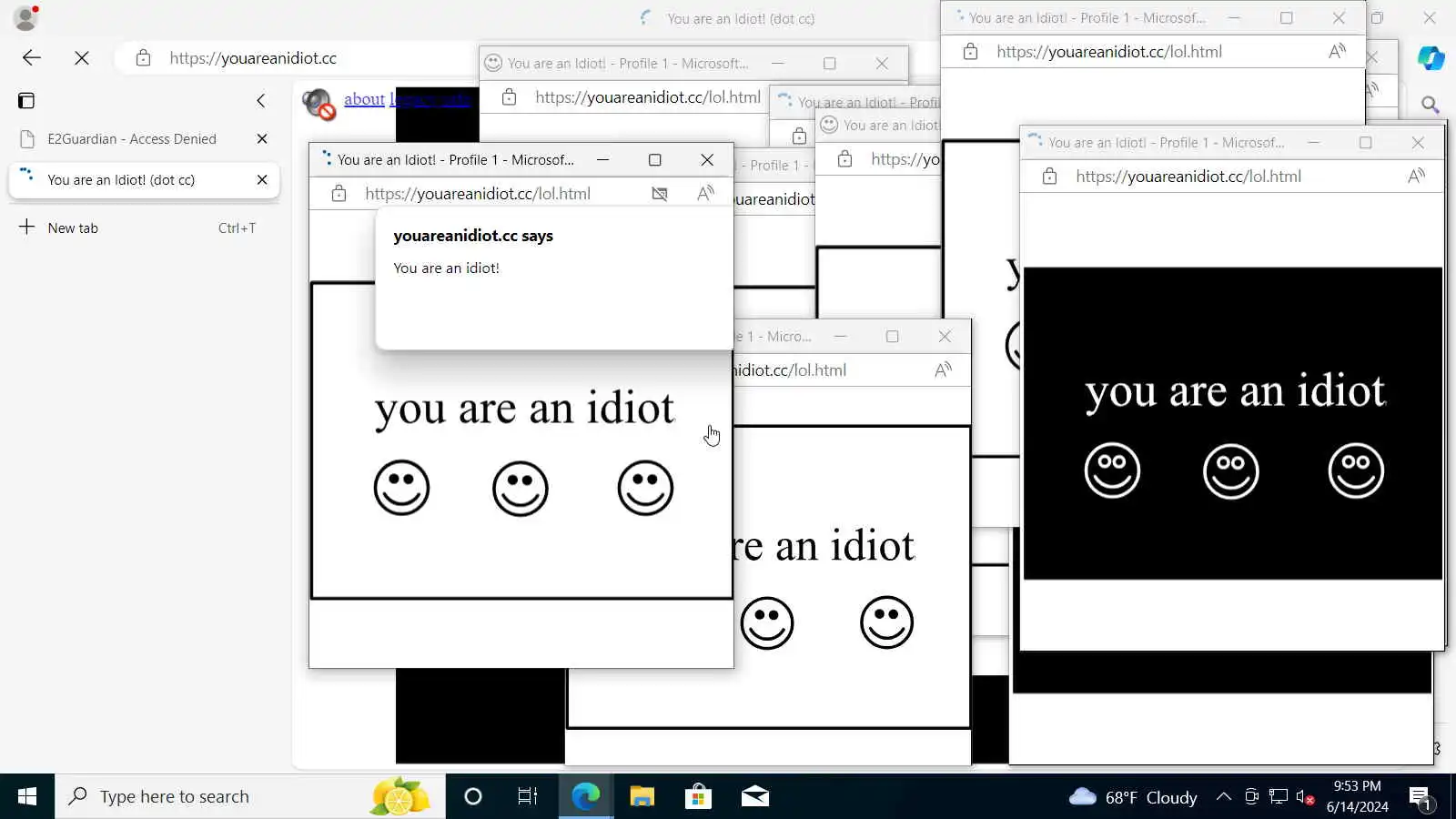Open the notification center icon
This screenshot has width=1456, height=819.
pyautogui.click(x=1421, y=798)
